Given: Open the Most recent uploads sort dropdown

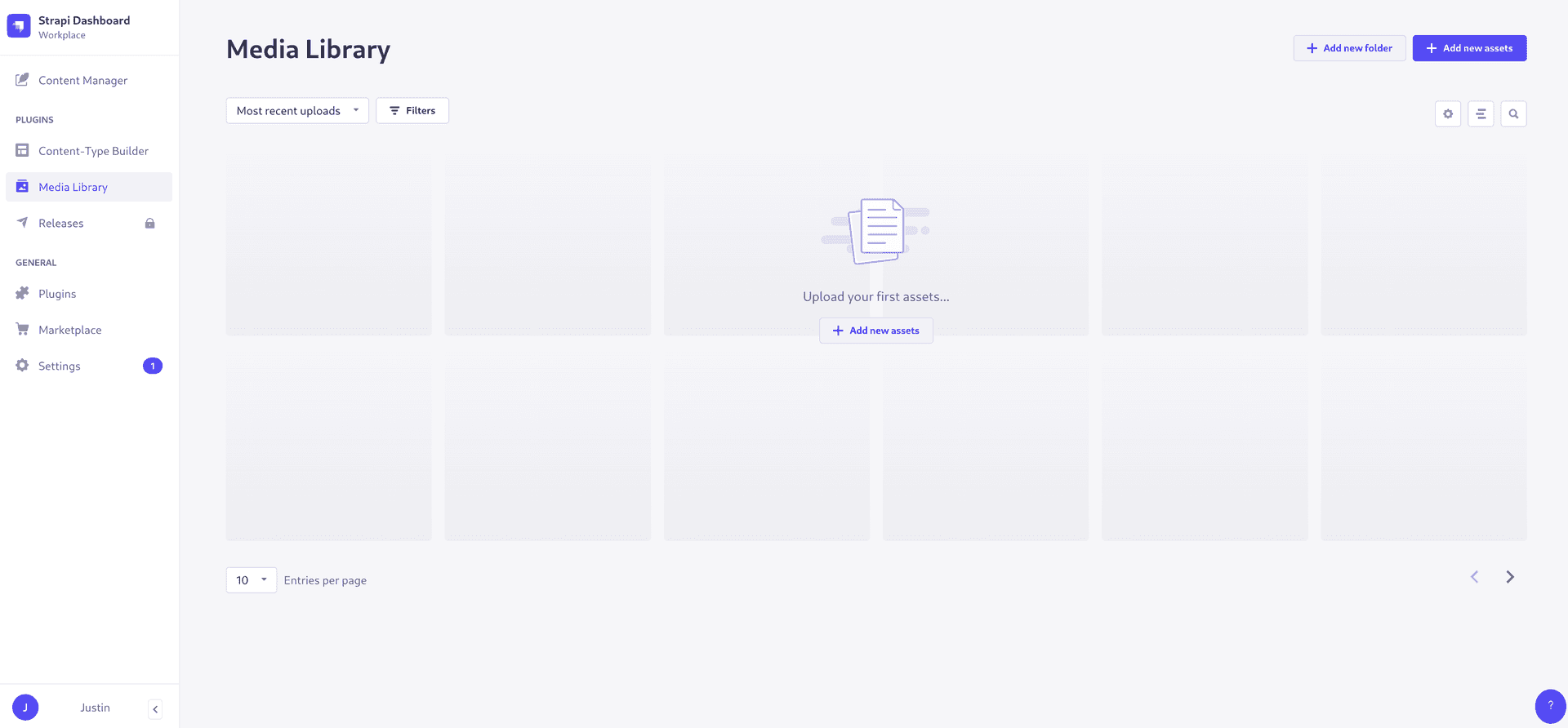Looking at the screenshot, I should 296,111.
